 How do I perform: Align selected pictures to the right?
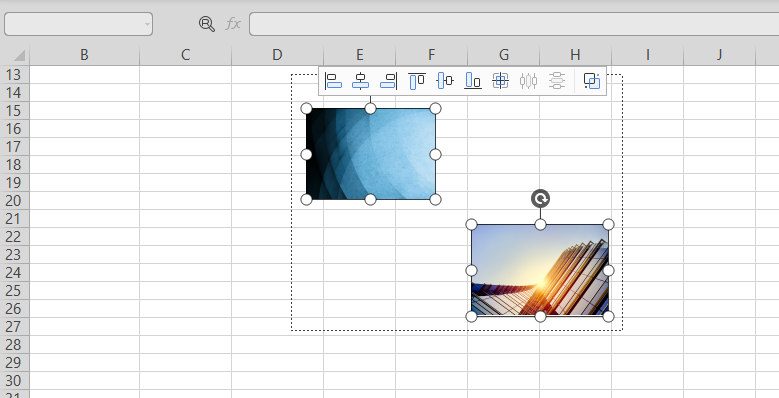[389, 80]
